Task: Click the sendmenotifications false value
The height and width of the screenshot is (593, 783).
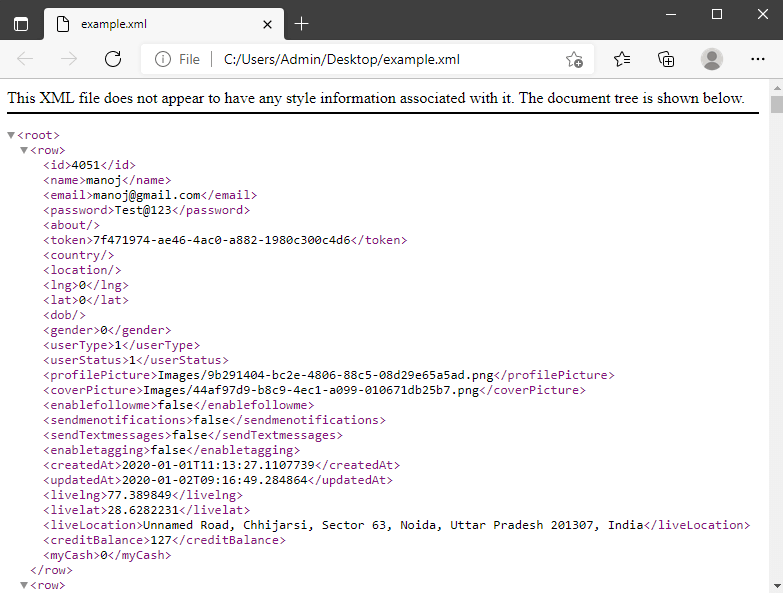Action: click(211, 420)
